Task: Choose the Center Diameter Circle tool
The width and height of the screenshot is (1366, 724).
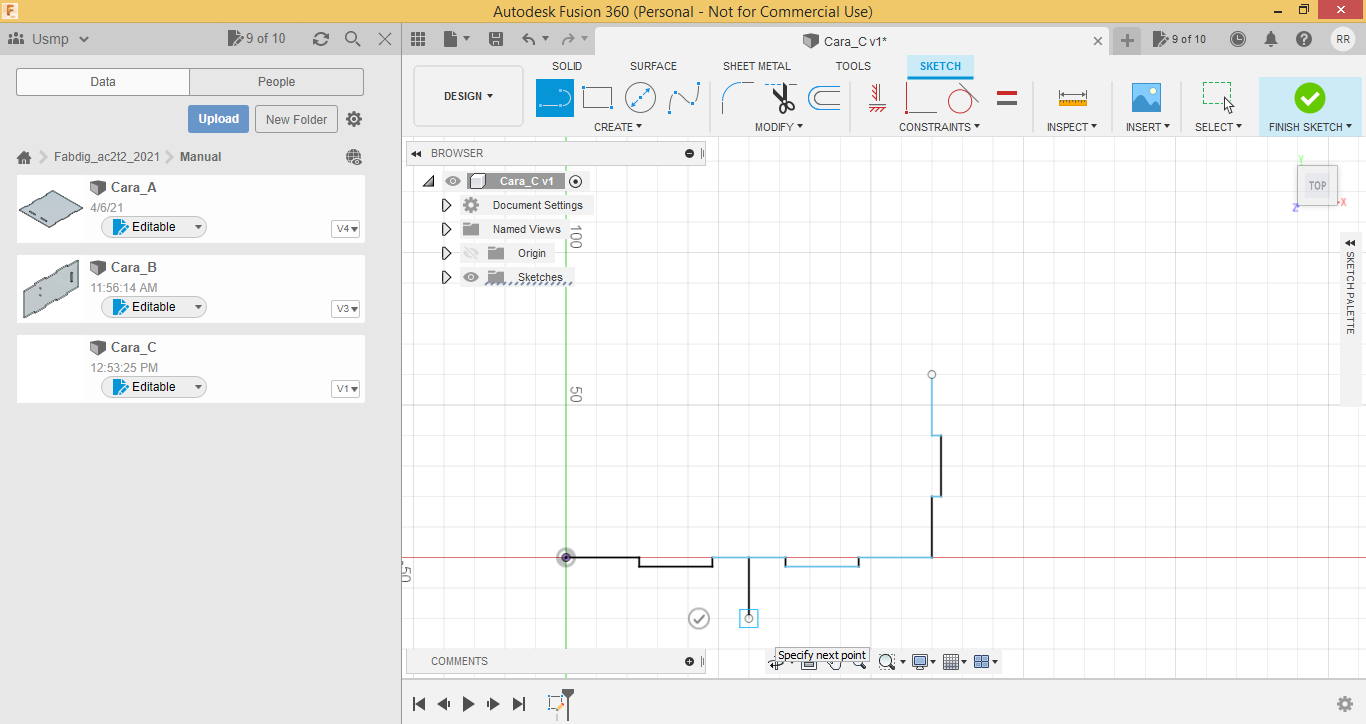Action: click(x=640, y=98)
